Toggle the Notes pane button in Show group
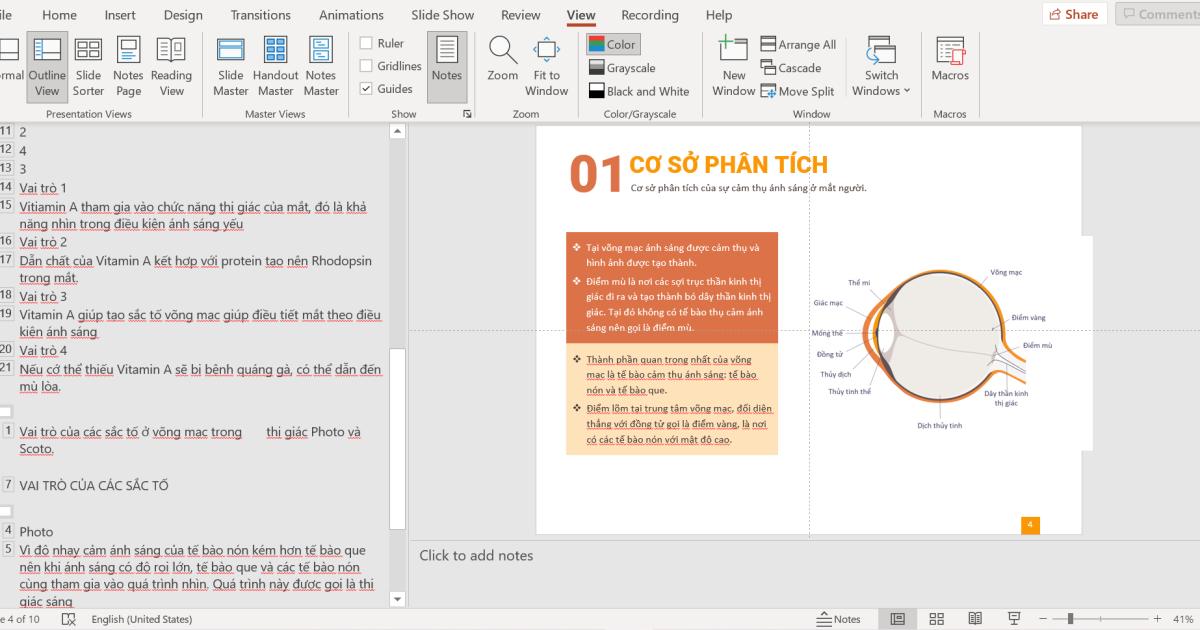 [447, 66]
